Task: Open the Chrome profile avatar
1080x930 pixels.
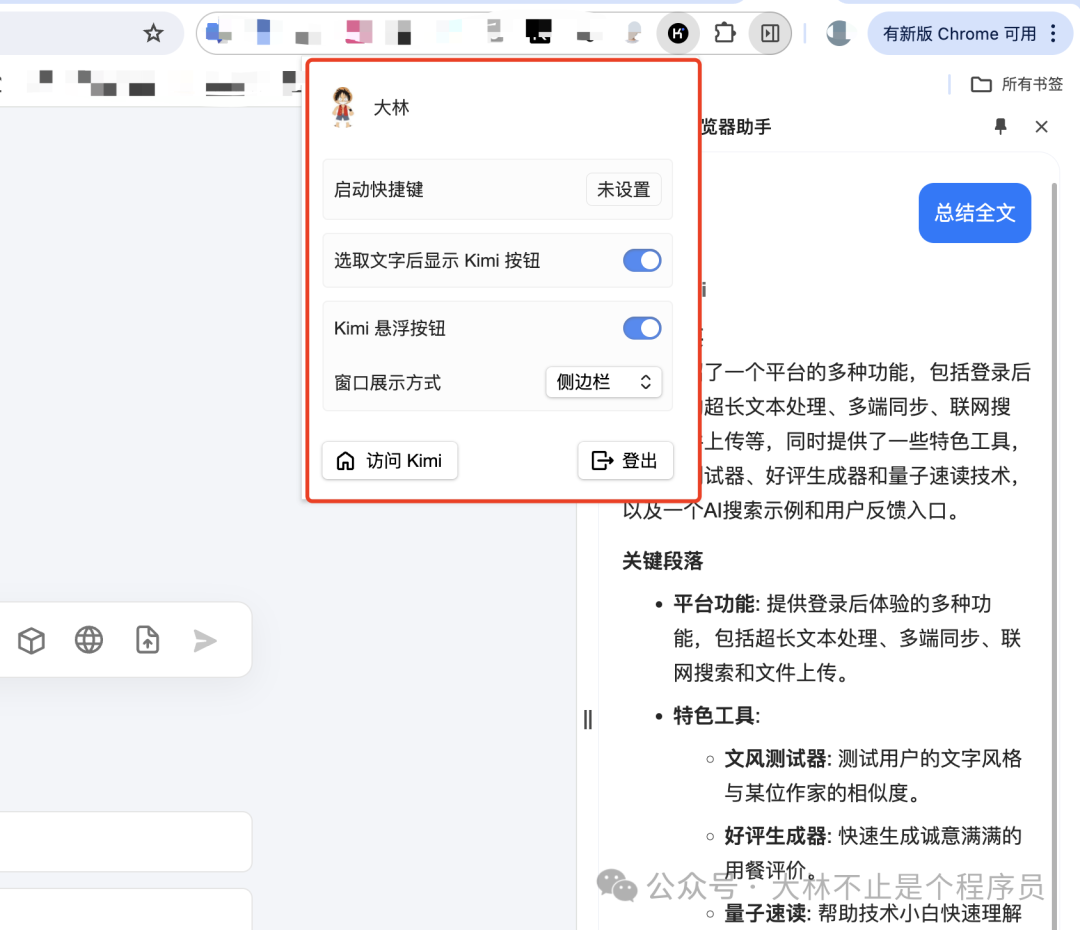Action: pyautogui.click(x=838, y=33)
